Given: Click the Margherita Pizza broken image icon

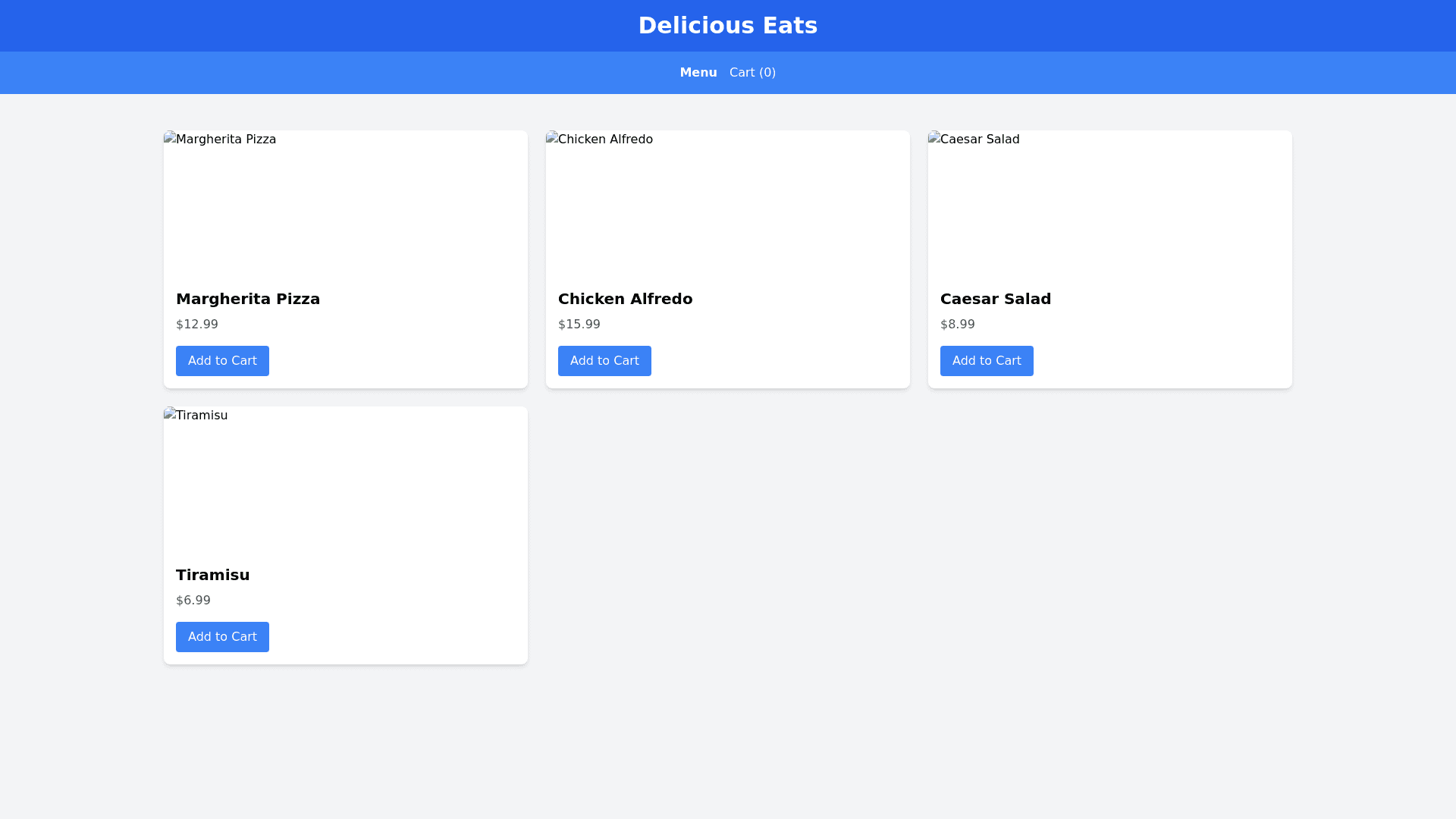Looking at the screenshot, I should [170, 138].
